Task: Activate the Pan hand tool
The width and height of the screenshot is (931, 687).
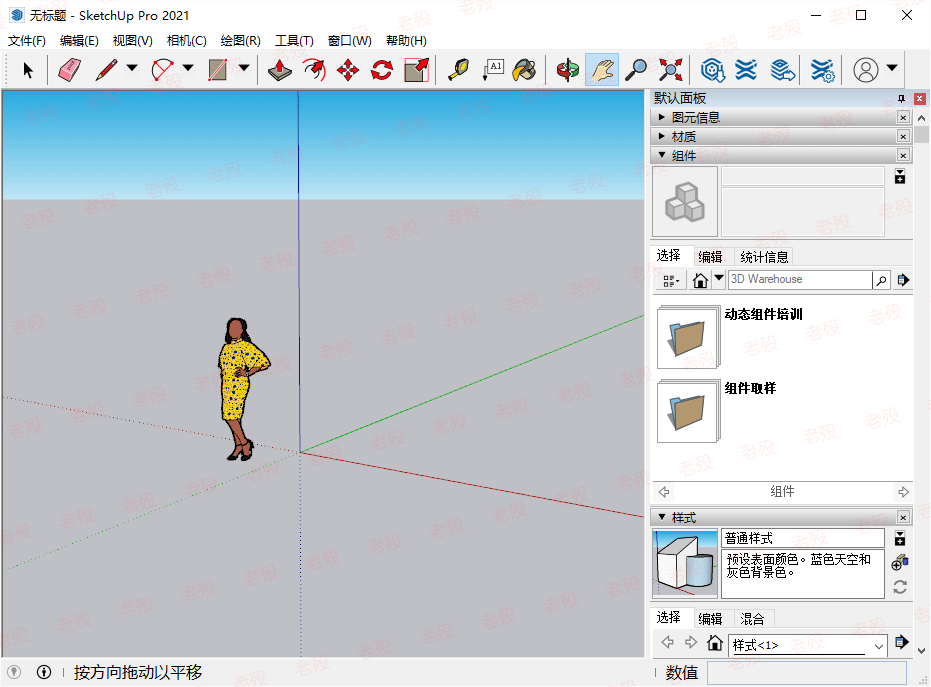Action: pos(602,70)
